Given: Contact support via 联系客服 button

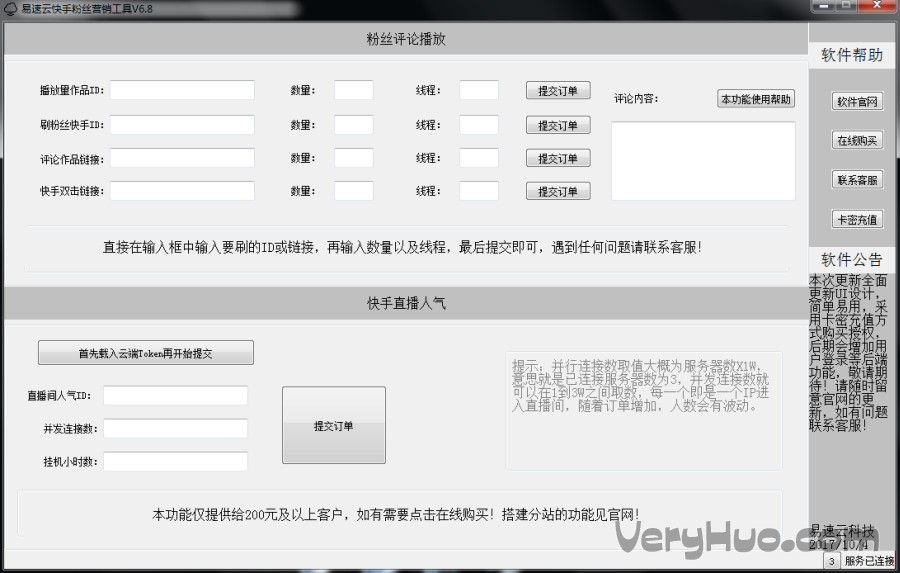Looking at the screenshot, I should 857,180.
